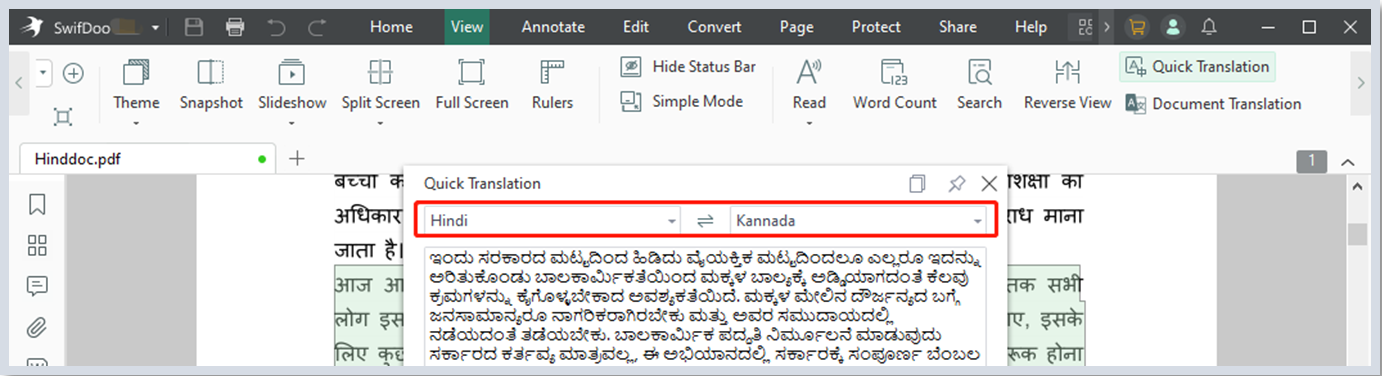Screen dimensions: 1382x376
Task: Toggle Reverse View
Action: point(1067,84)
